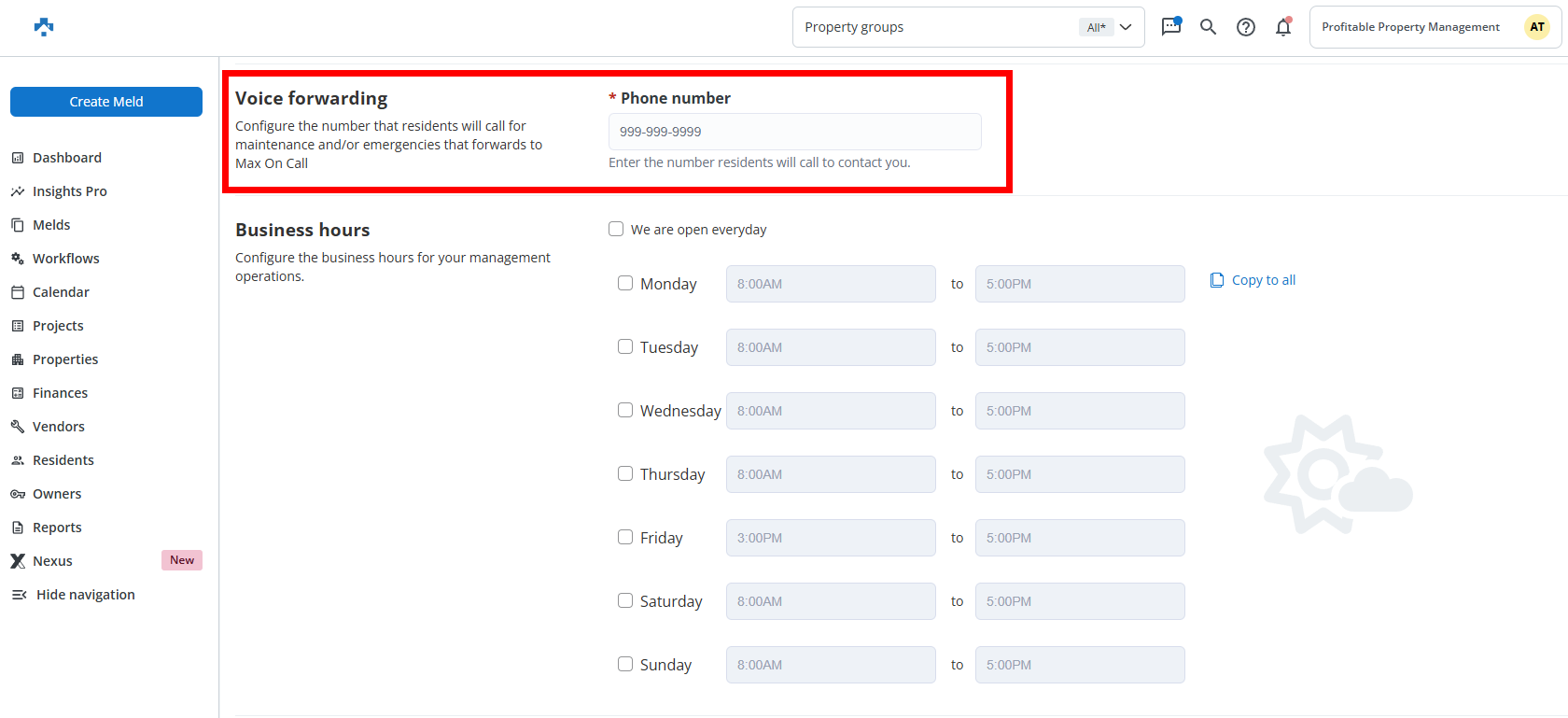Screen dimensions: 1568x718
Task: Tick the Friday checkbox
Action: point(625,537)
